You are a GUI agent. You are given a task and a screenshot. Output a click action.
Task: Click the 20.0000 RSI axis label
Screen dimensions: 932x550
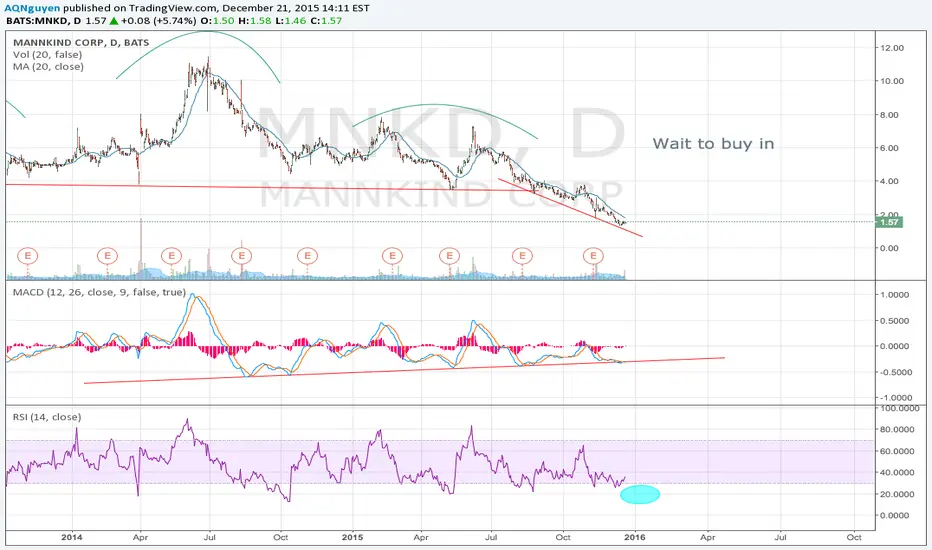click(897, 494)
